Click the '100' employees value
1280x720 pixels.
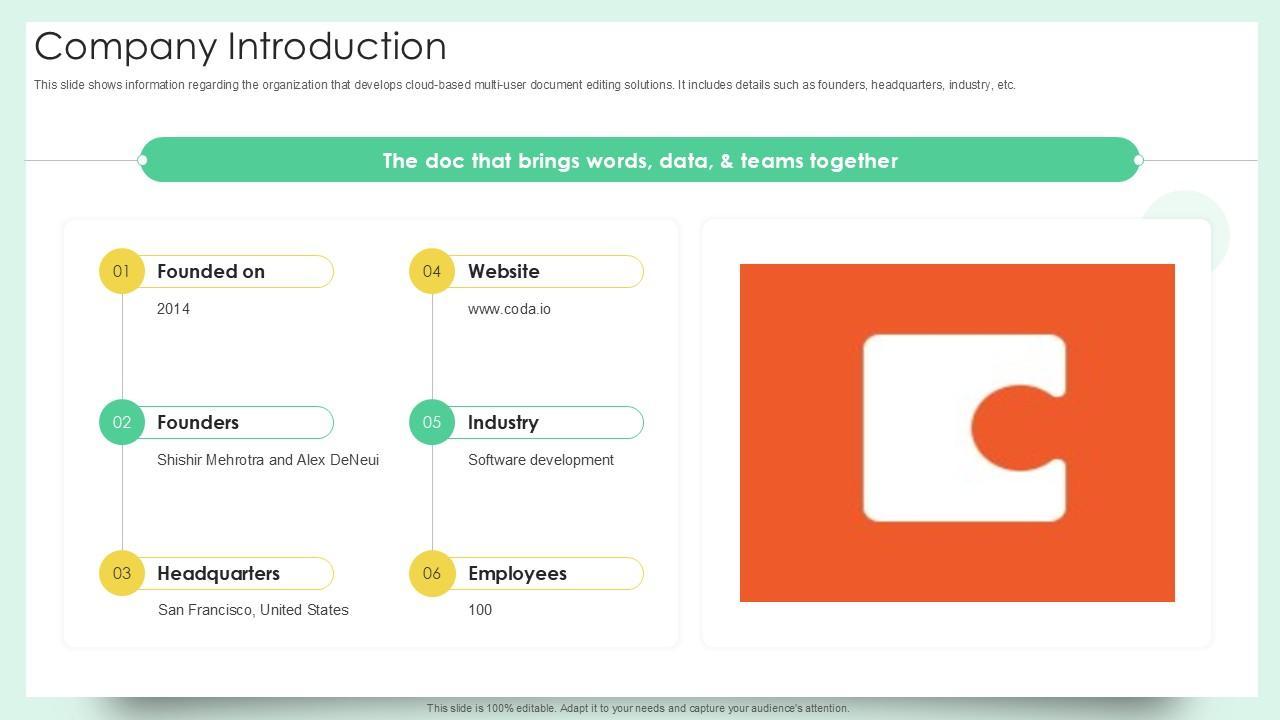pos(480,610)
